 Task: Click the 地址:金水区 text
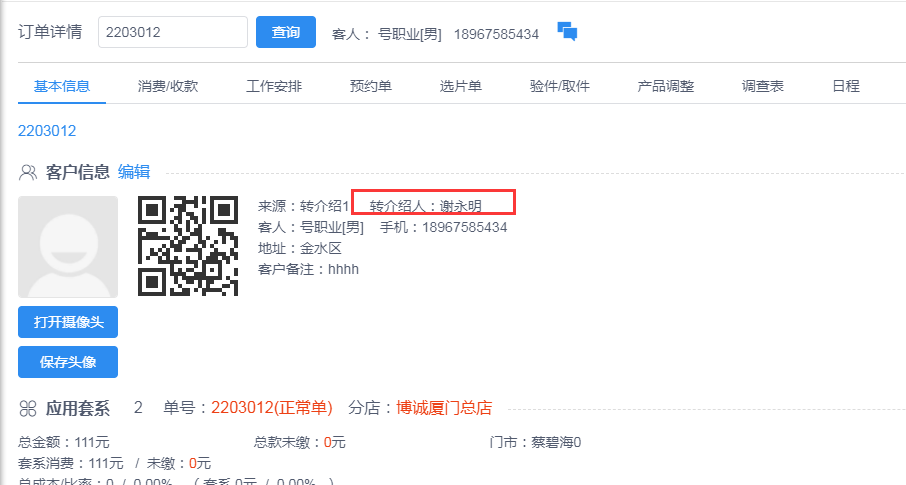[300, 249]
